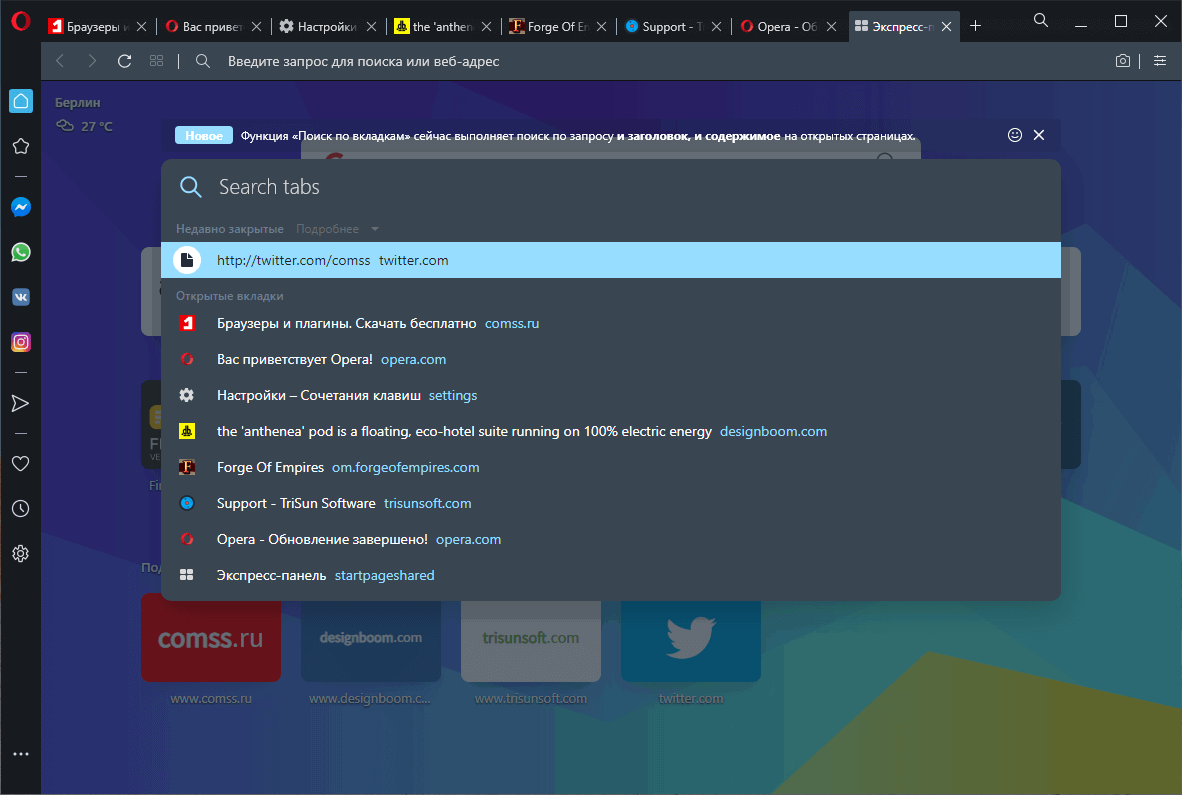The height and width of the screenshot is (795, 1182).
Task: Close the Forge Of Empires tab
Action: (x=602, y=26)
